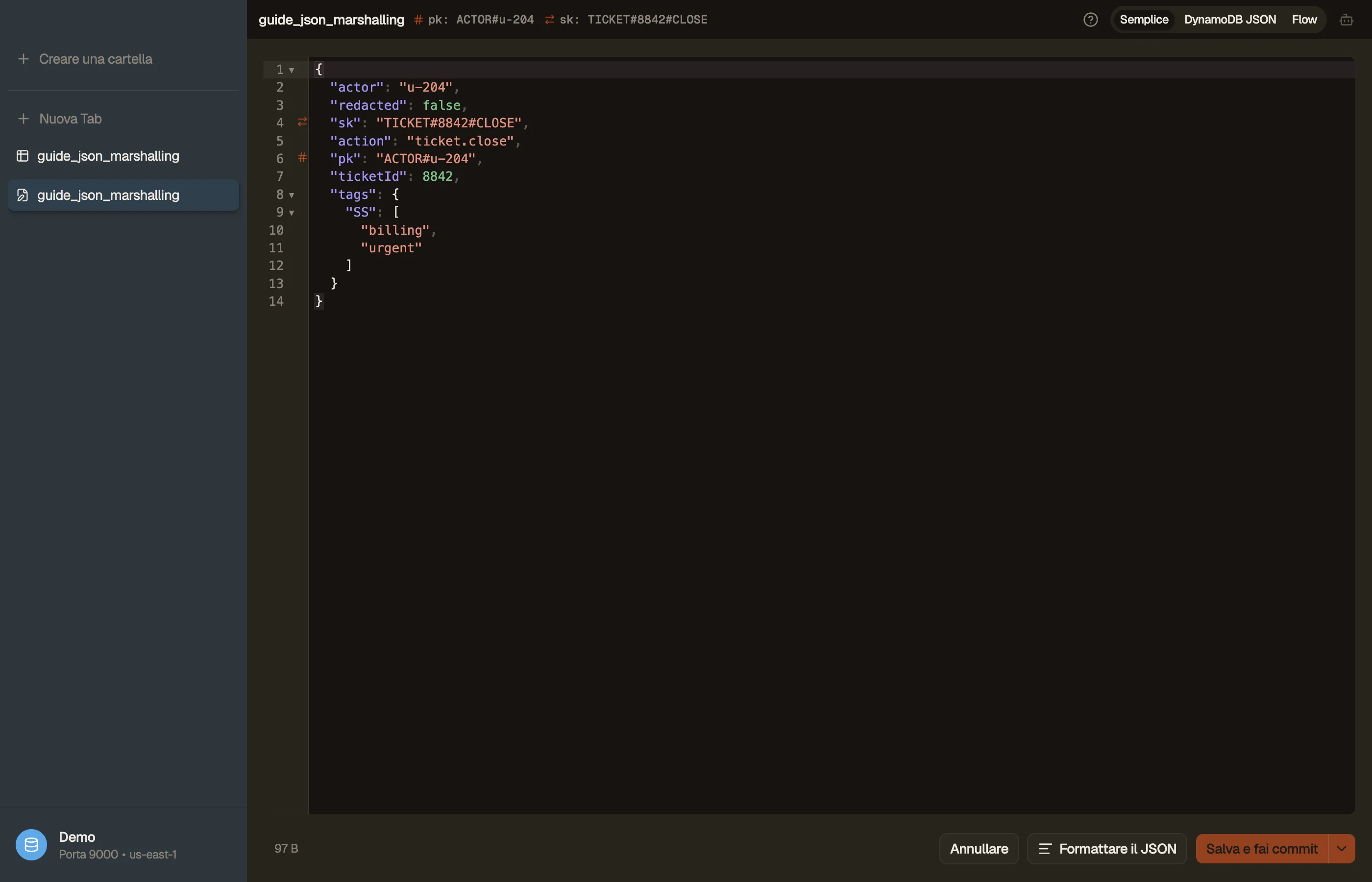
Task: Click the false value on line 3
Action: (x=441, y=105)
